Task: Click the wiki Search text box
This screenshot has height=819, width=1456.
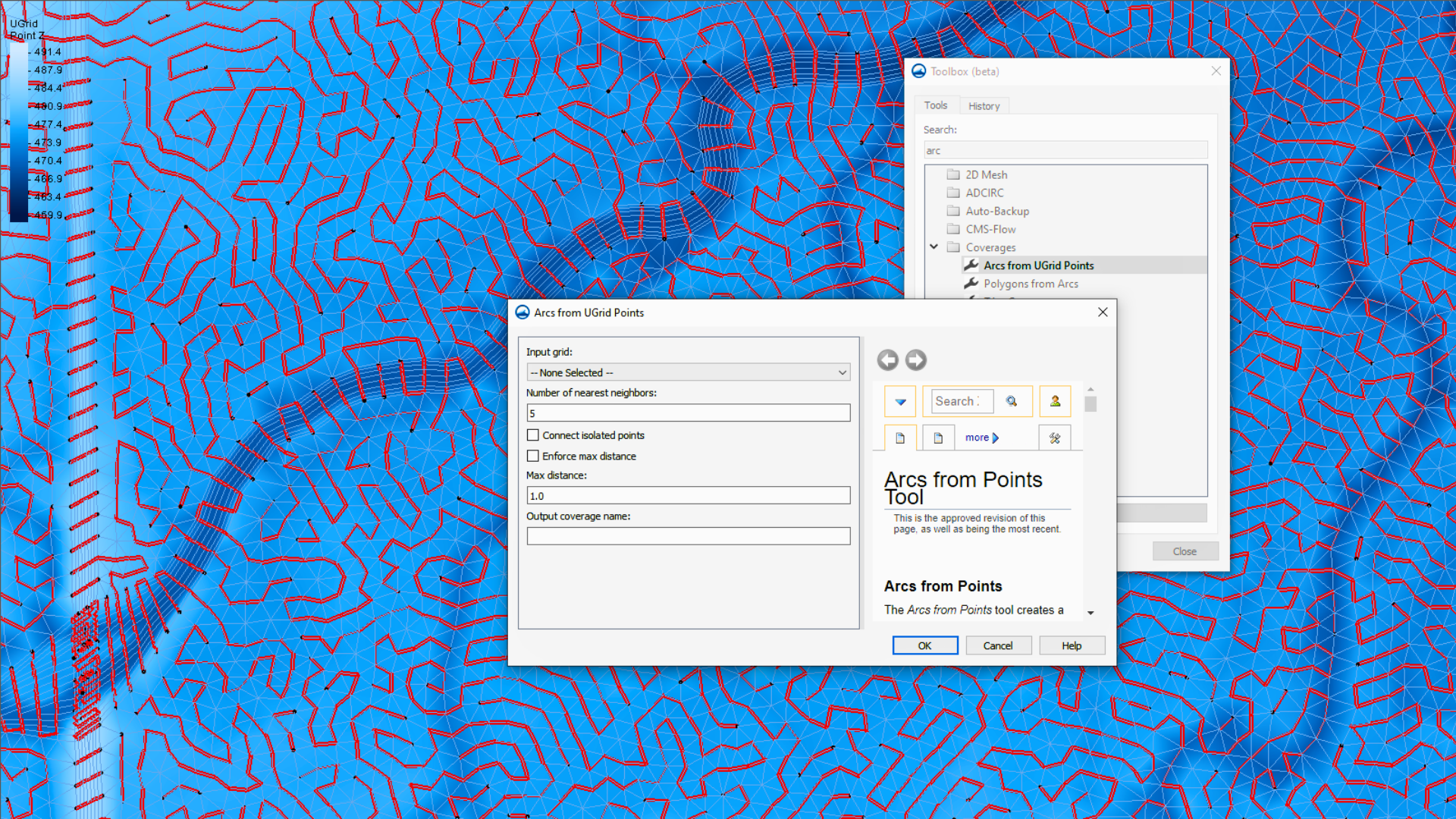Action: pyautogui.click(x=962, y=401)
